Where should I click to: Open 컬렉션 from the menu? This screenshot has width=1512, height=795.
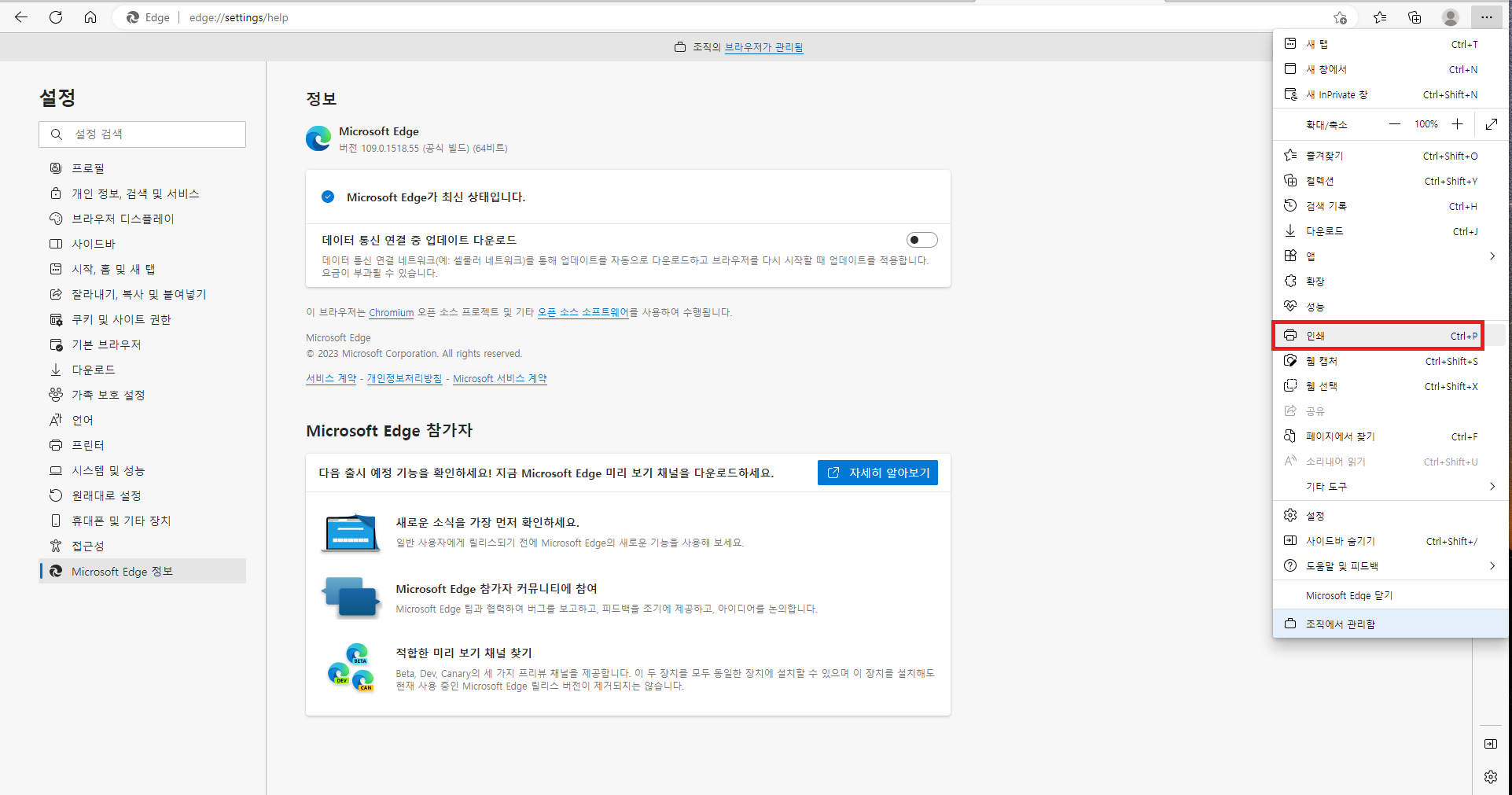1389,181
